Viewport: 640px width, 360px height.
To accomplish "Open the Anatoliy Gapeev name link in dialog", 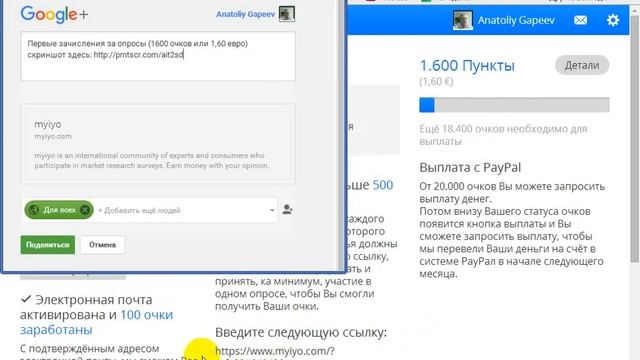I will (245, 14).
